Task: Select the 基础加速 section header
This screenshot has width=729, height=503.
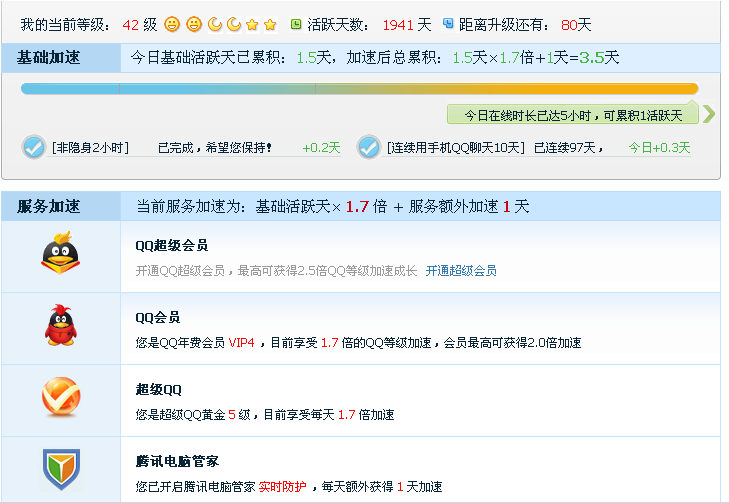Action: pyautogui.click(x=50, y=58)
